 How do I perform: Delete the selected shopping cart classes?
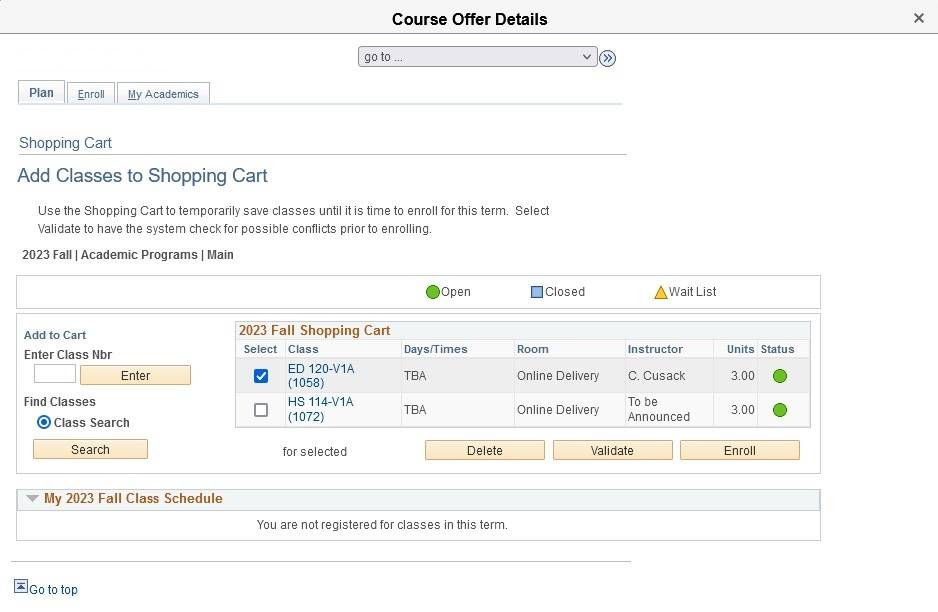[484, 450]
